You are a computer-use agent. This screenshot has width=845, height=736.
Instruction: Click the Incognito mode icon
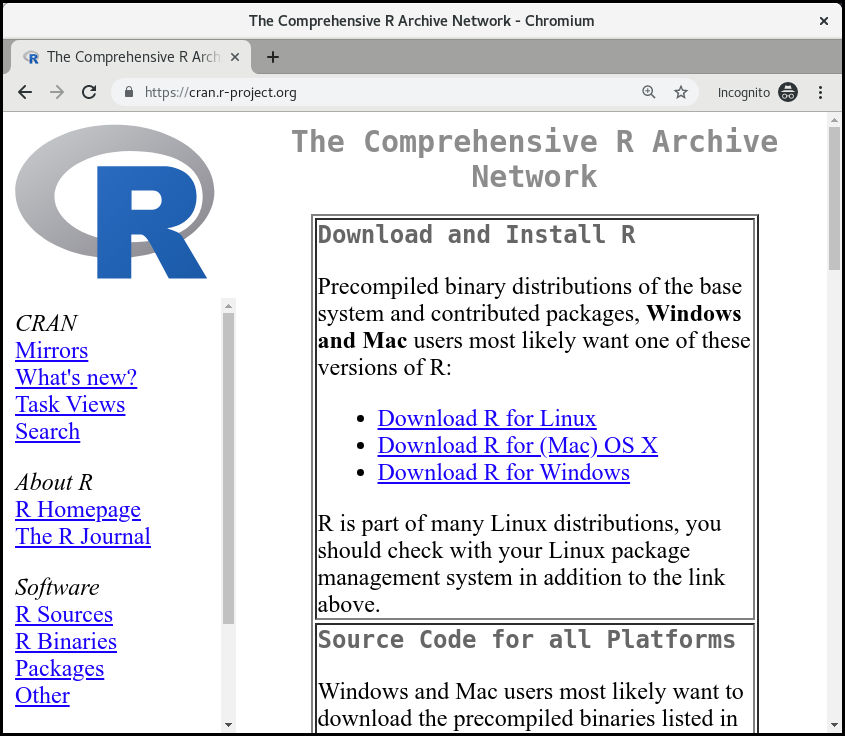click(787, 92)
